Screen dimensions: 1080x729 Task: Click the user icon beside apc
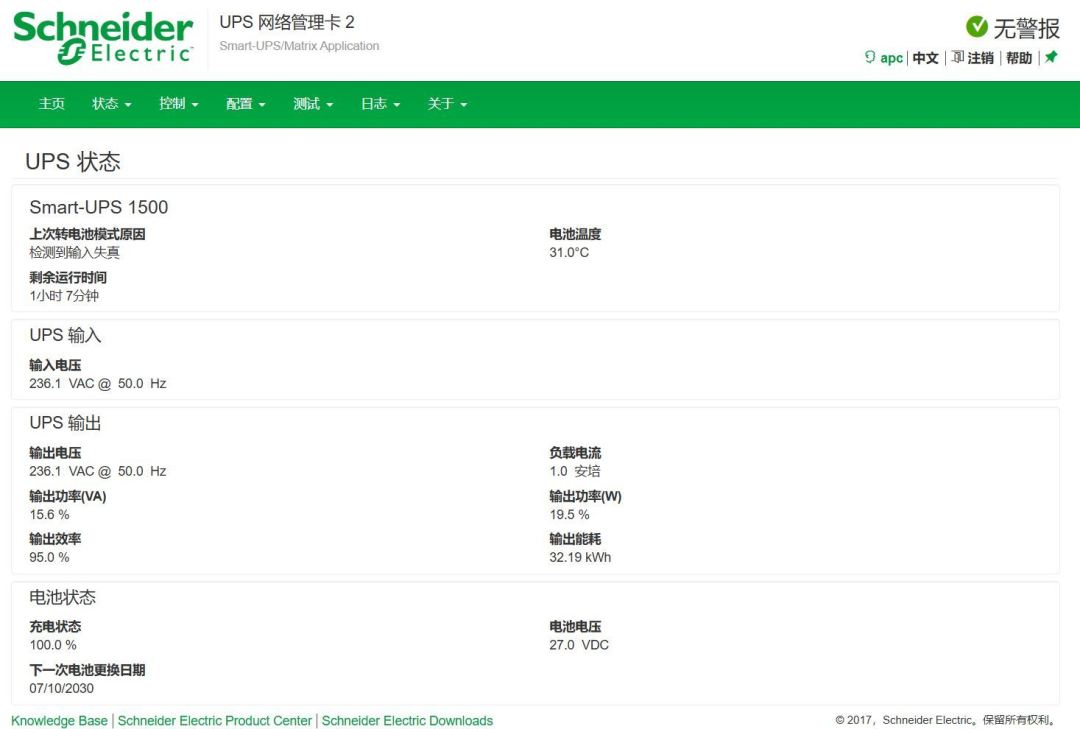point(870,57)
